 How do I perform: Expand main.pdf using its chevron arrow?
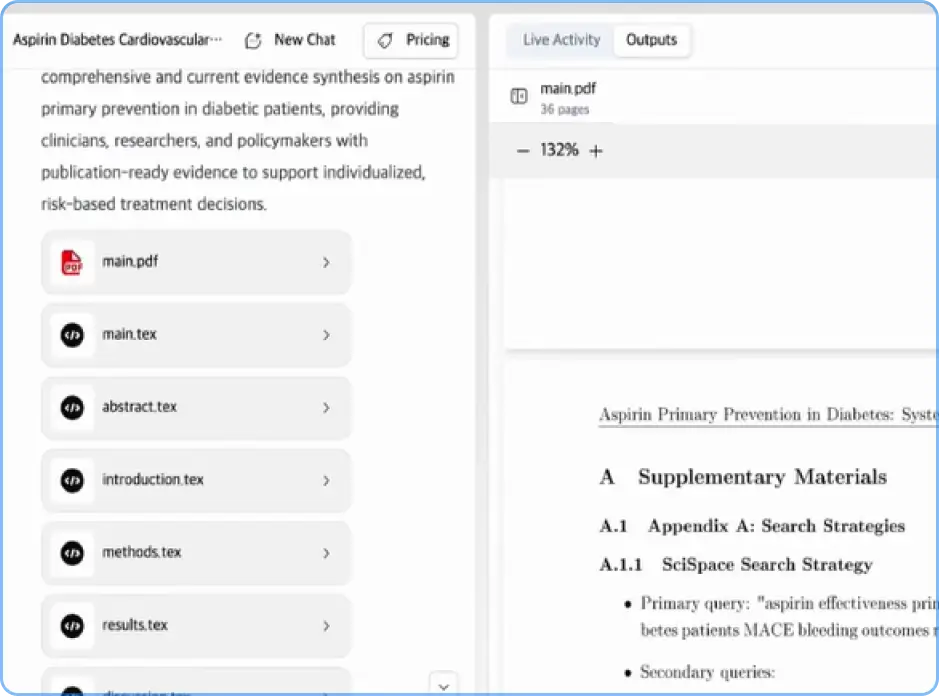326,262
